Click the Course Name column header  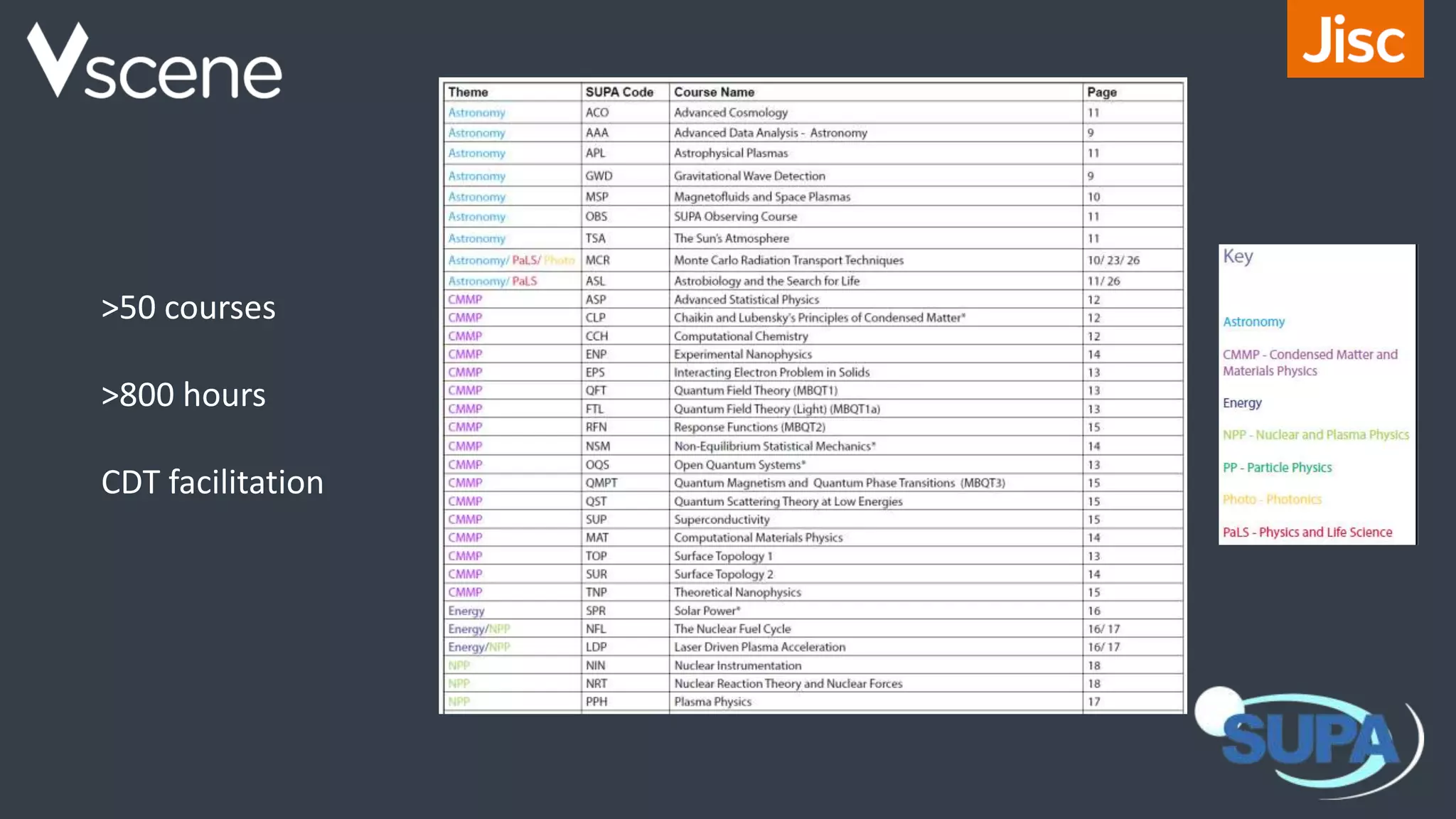coord(714,92)
